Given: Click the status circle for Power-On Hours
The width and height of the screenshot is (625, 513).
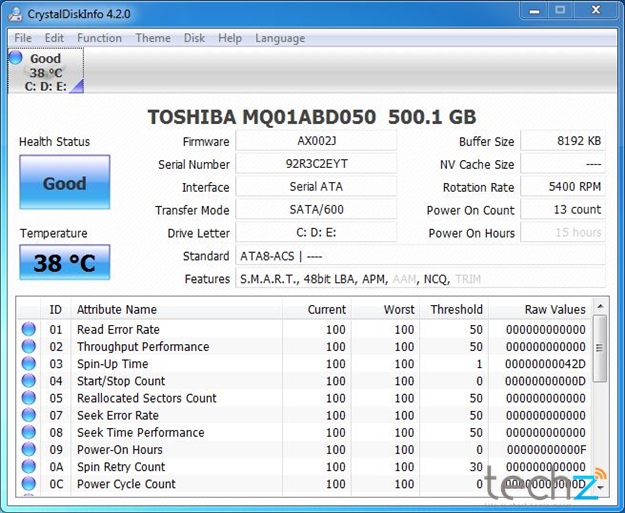Looking at the screenshot, I should point(28,449).
